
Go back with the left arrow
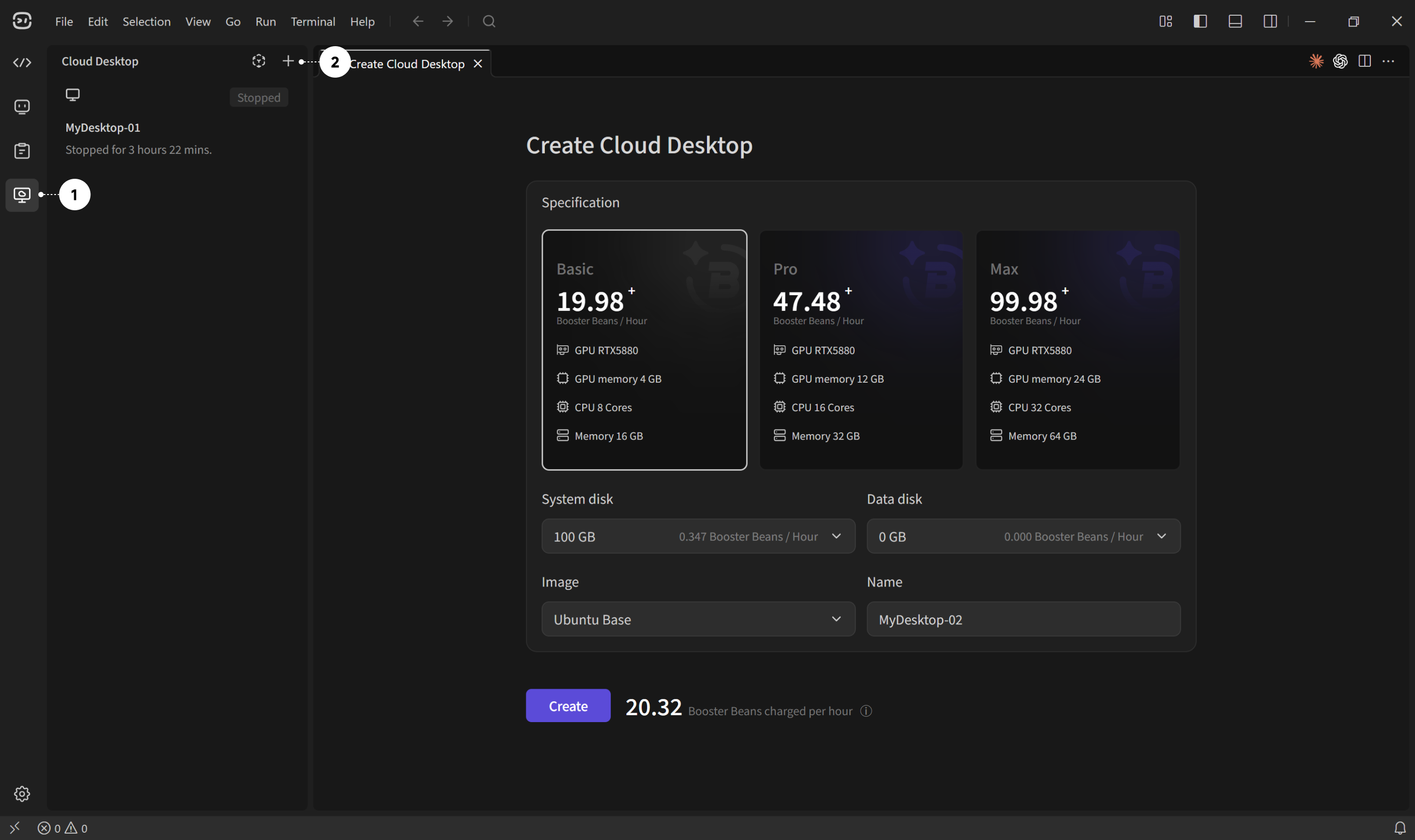pos(418,22)
